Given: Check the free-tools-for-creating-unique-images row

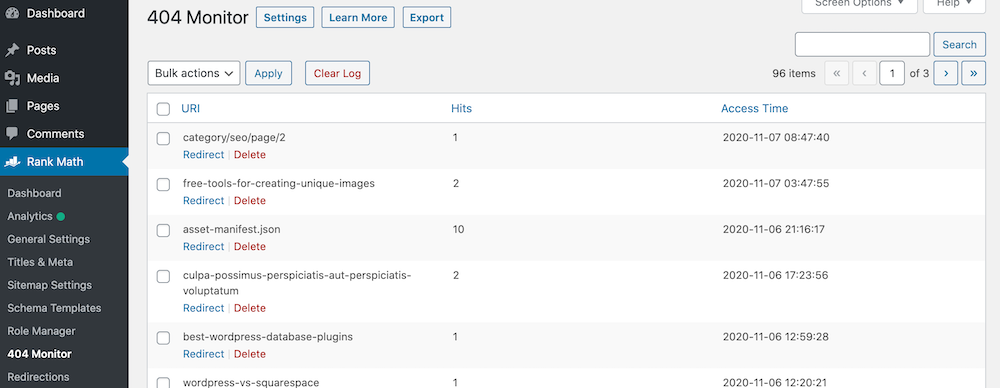Looking at the screenshot, I should (163, 184).
